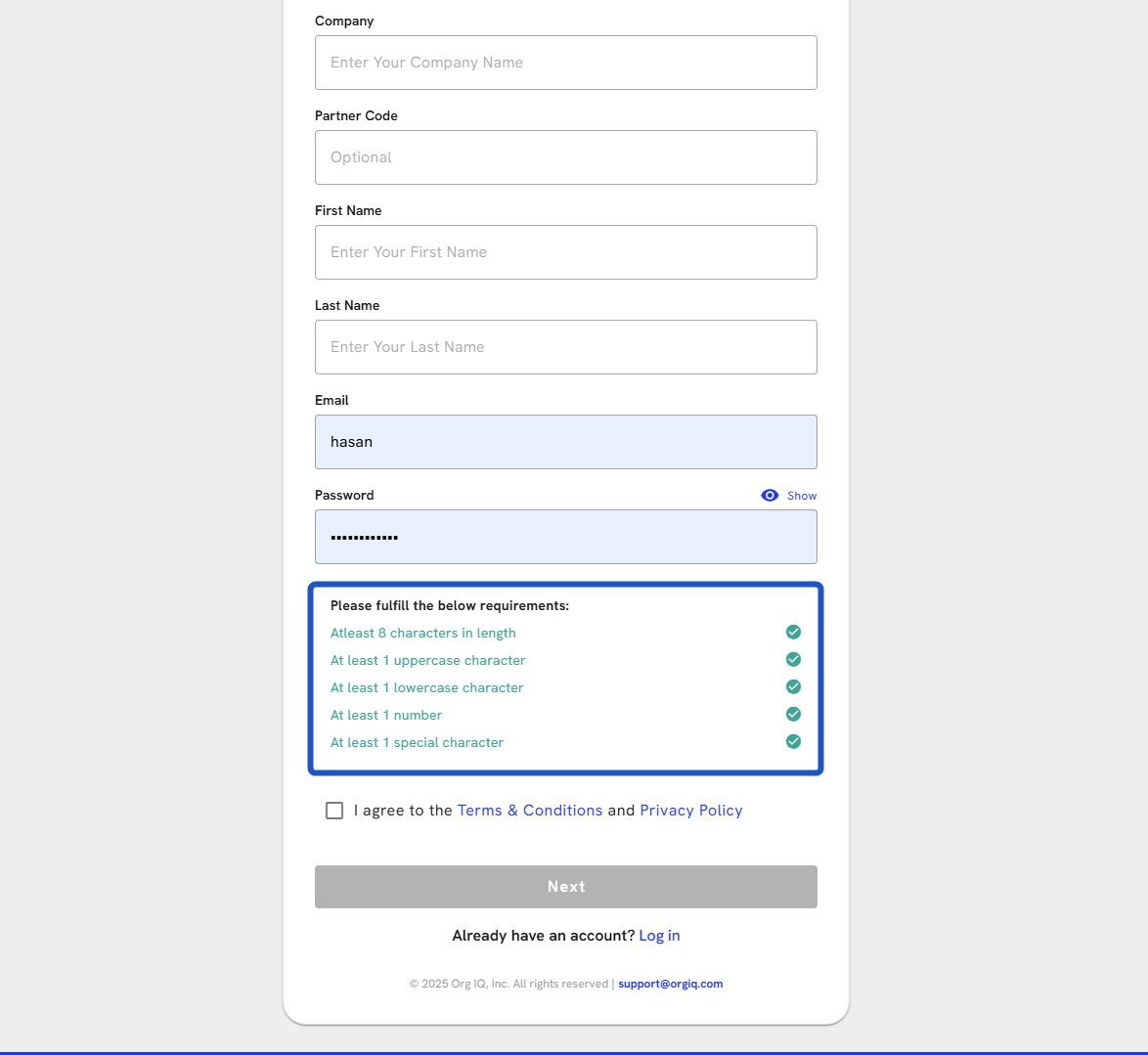
Task: Focus the masked Password input field
Action: (x=565, y=537)
